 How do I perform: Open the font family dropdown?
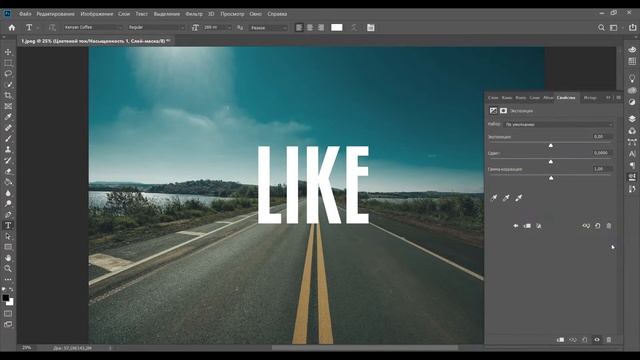pos(93,27)
